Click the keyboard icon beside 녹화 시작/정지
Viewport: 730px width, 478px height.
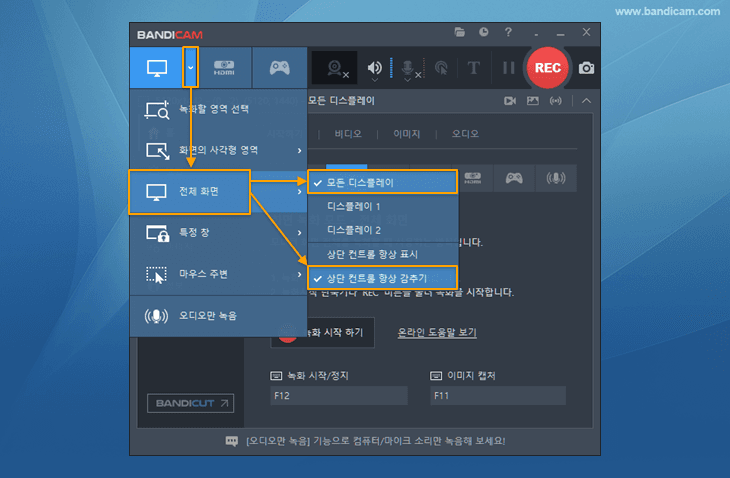(x=276, y=376)
